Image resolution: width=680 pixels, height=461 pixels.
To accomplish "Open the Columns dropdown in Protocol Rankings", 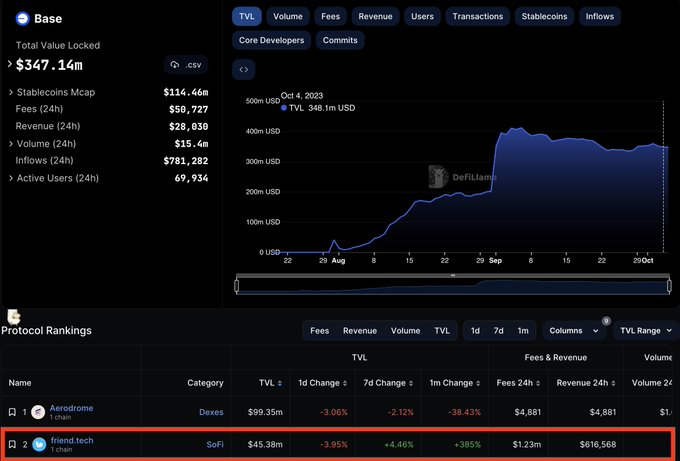I will point(573,330).
